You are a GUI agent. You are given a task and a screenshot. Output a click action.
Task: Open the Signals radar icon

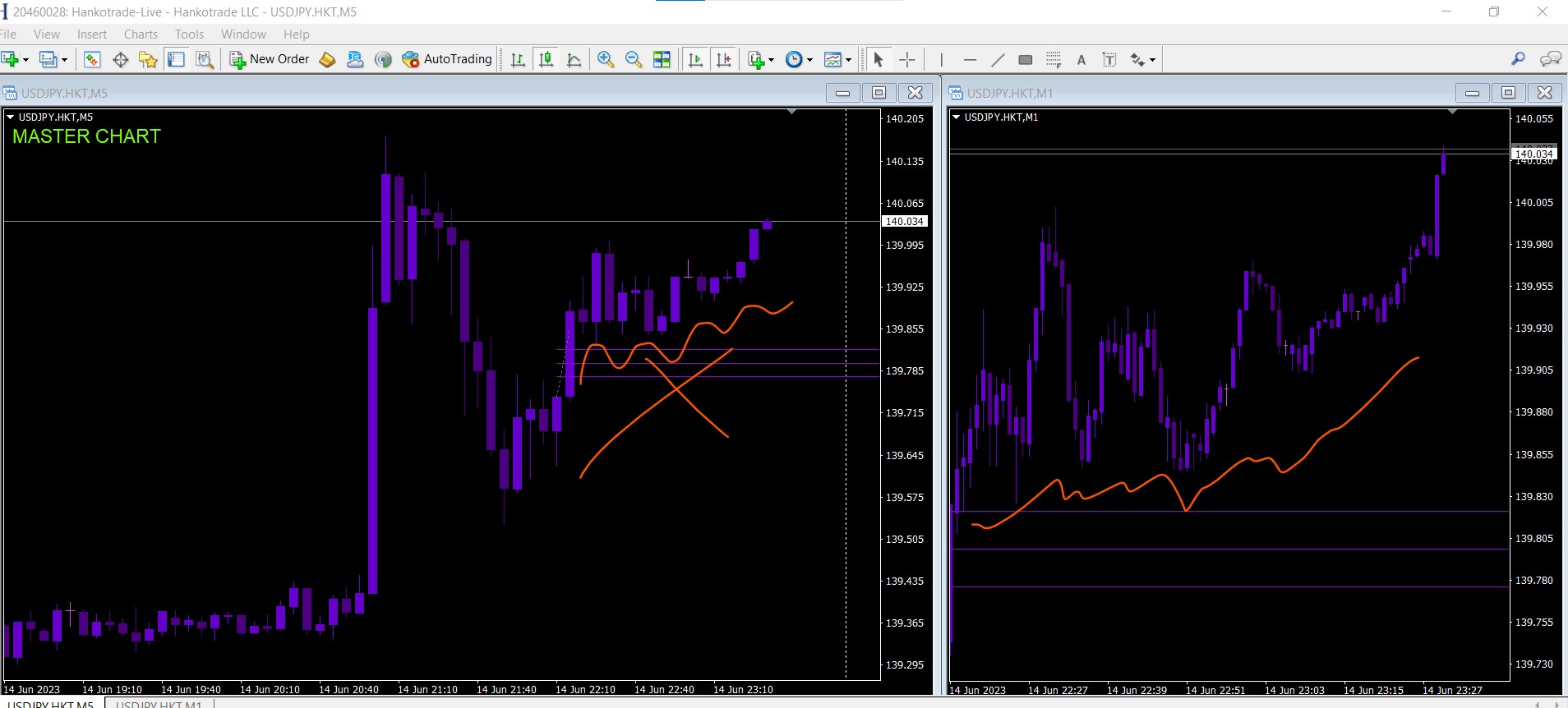pyautogui.click(x=383, y=59)
